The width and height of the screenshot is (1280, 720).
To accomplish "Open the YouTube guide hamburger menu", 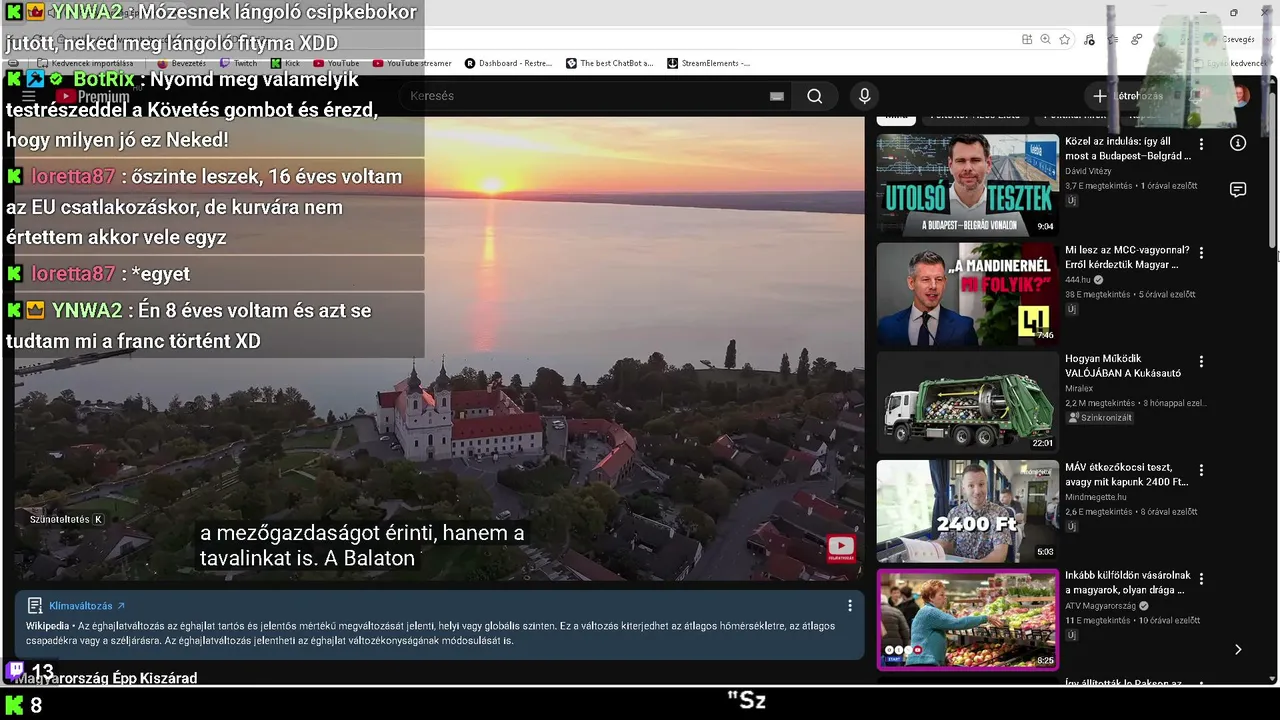I will pos(29,96).
